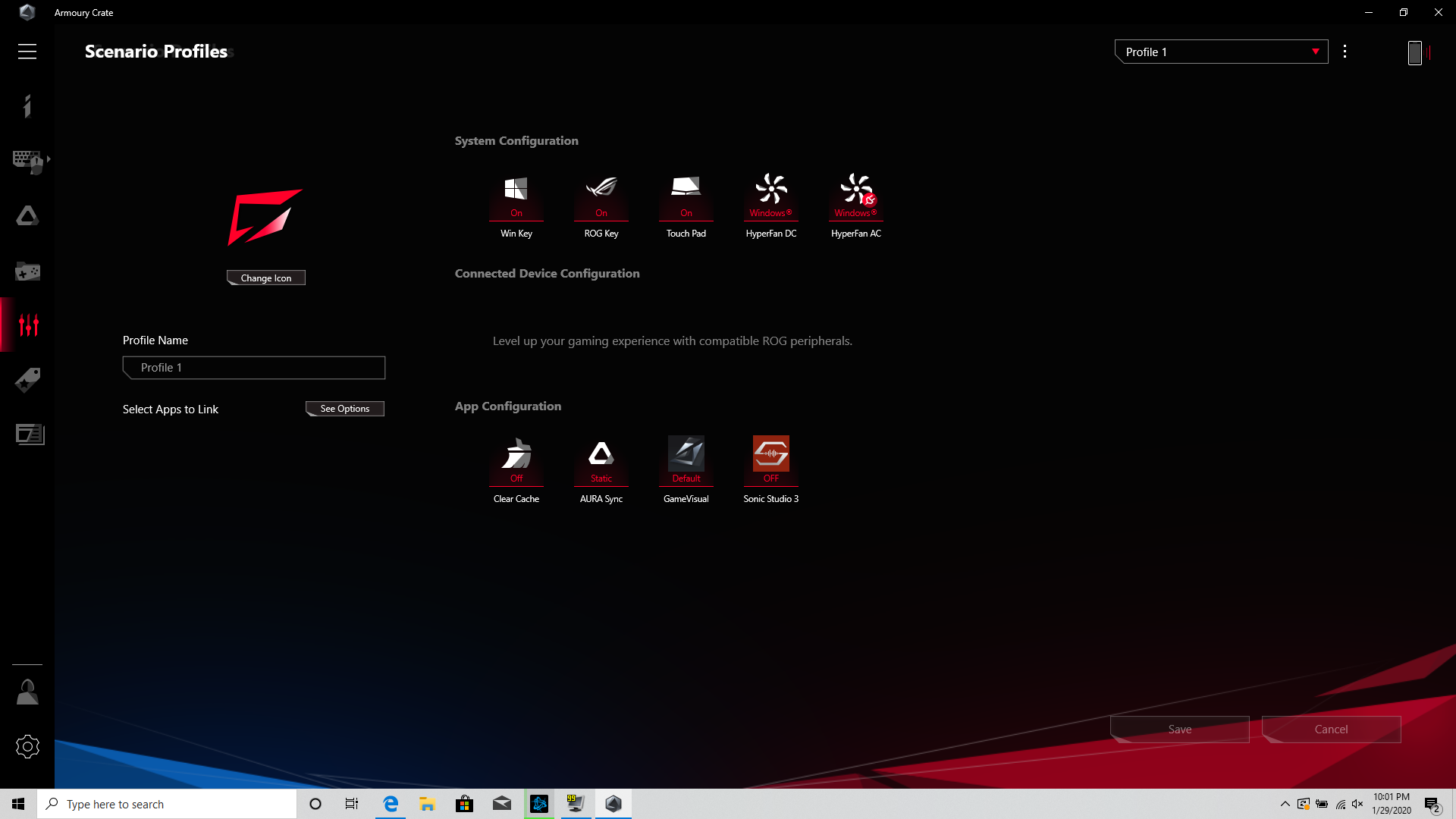Change the AURA Sync lighting effect

pos(601,470)
